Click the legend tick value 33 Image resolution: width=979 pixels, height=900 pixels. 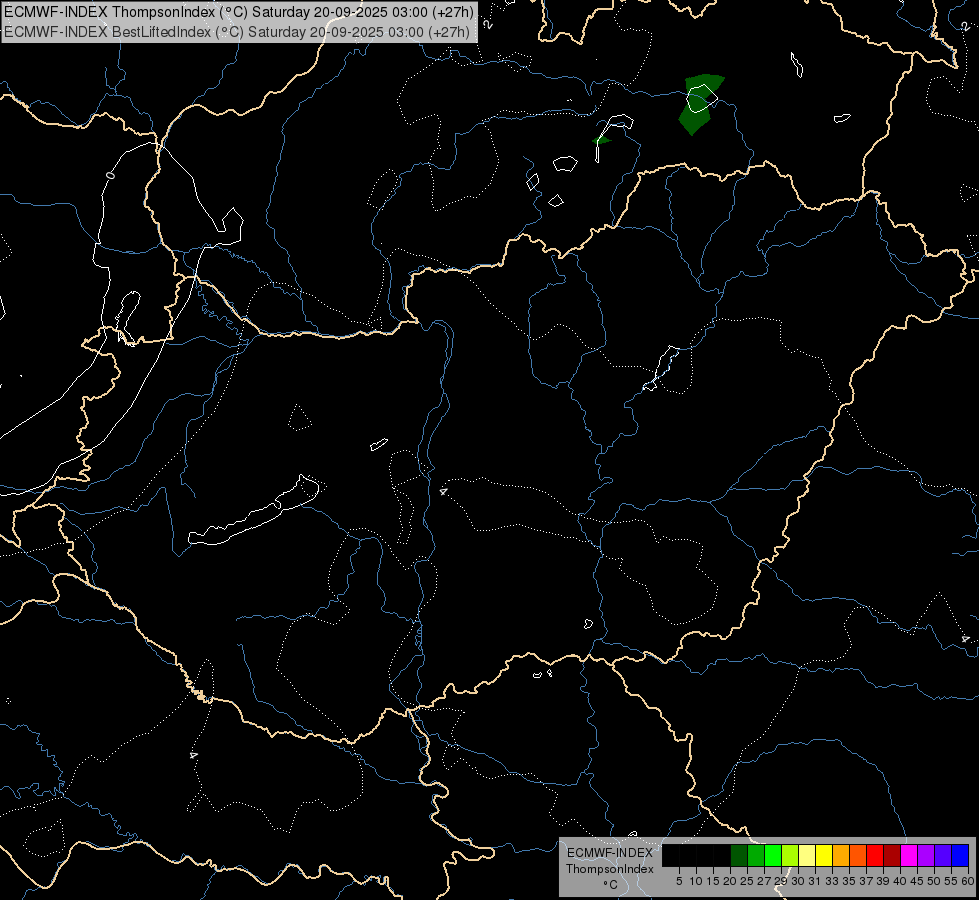832,881
